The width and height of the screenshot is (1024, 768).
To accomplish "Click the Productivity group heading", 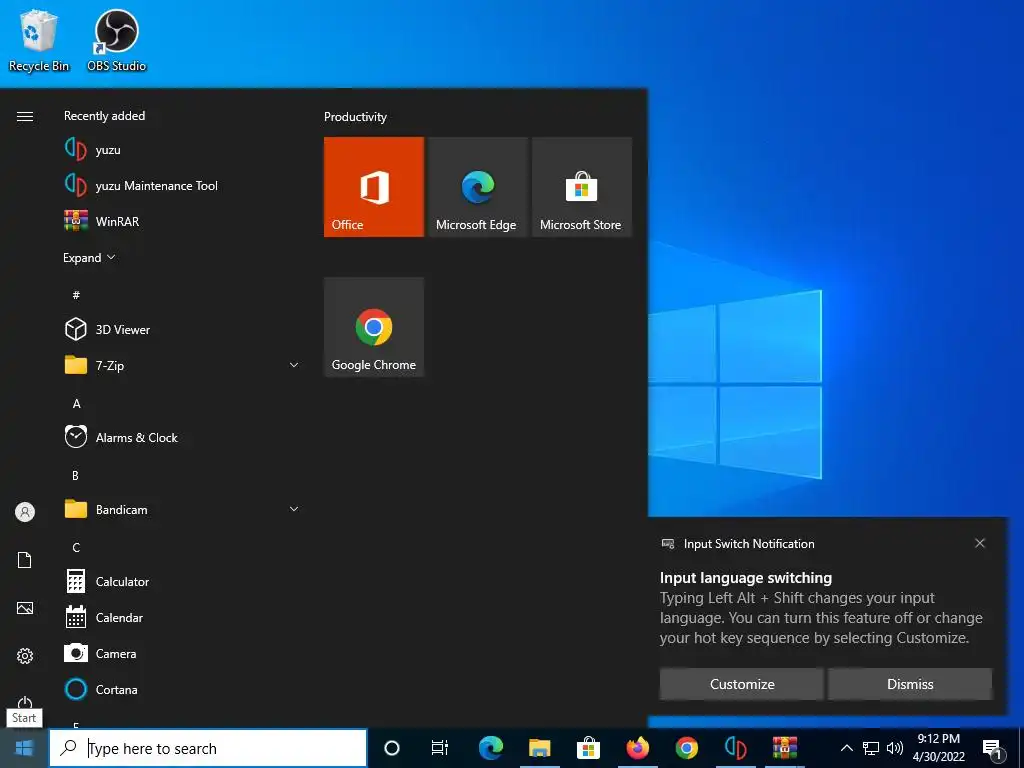I will pos(355,117).
